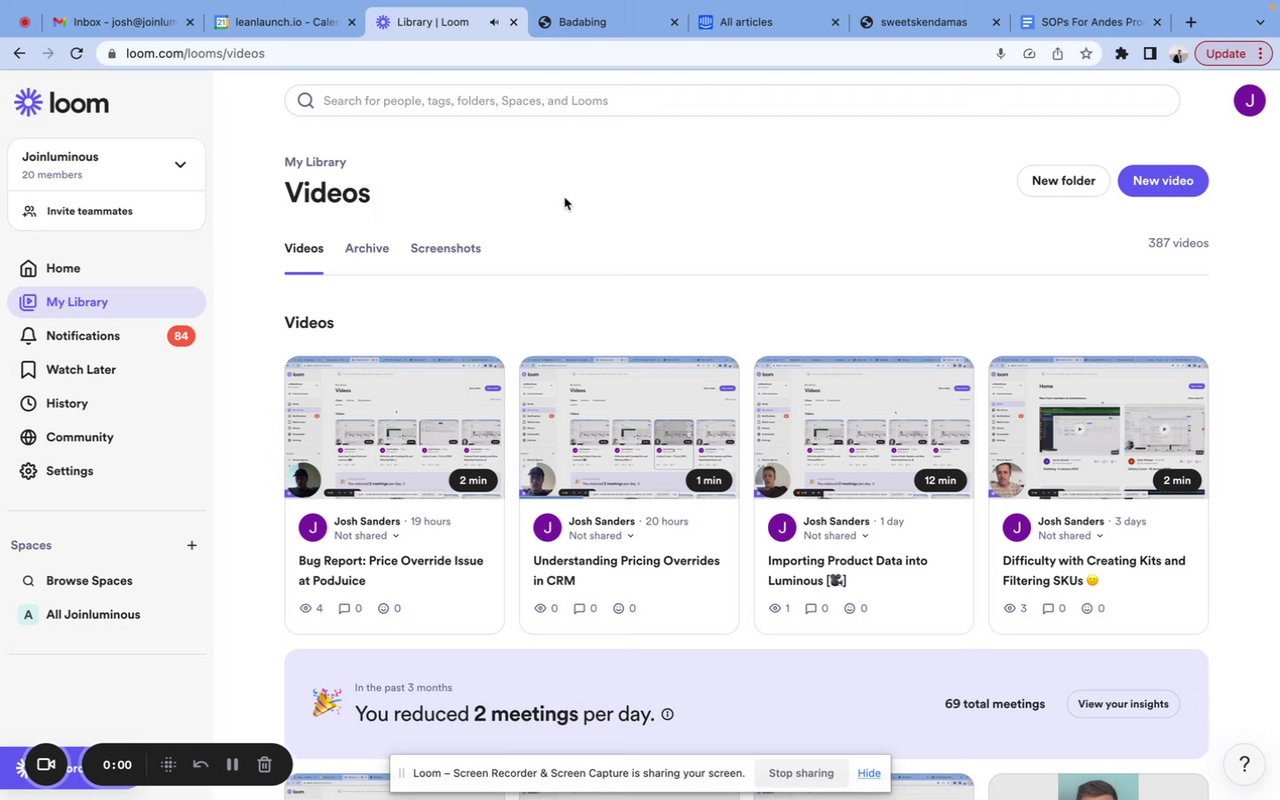Click comments icon on Pricing Overrides video
The height and width of the screenshot is (800, 1280).
(579, 608)
